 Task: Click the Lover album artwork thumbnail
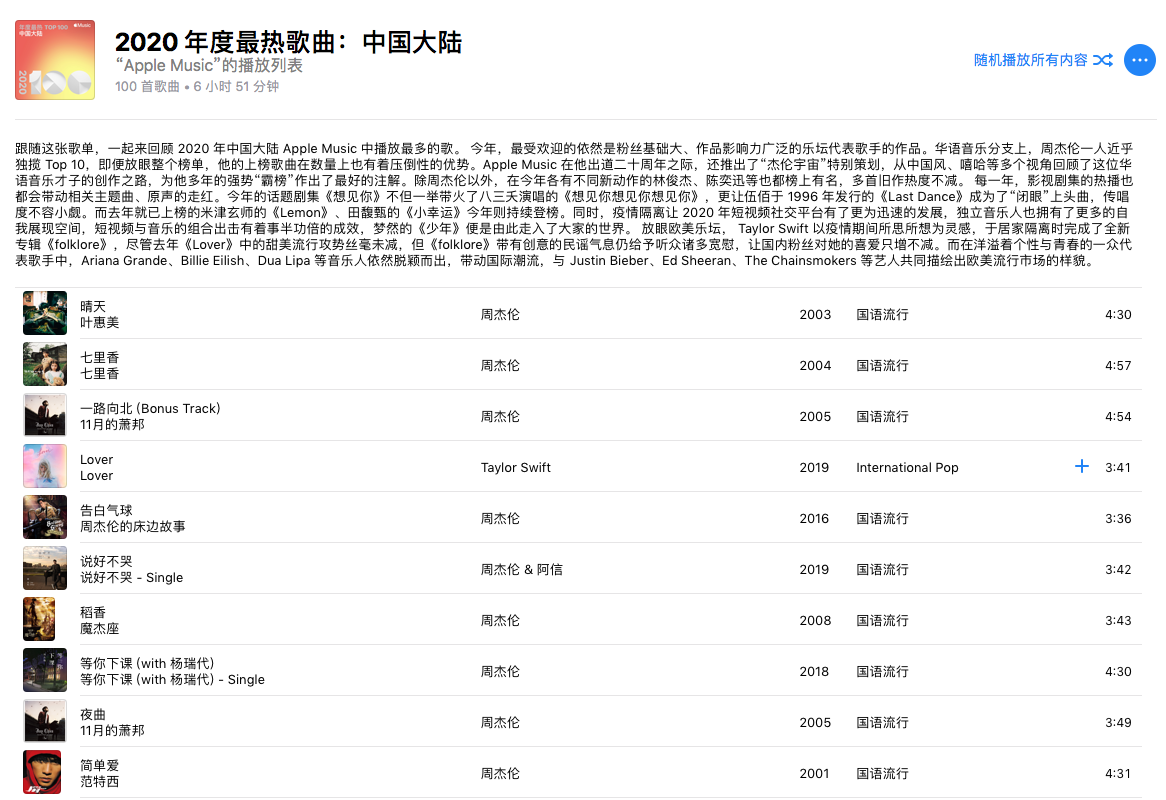pos(45,466)
